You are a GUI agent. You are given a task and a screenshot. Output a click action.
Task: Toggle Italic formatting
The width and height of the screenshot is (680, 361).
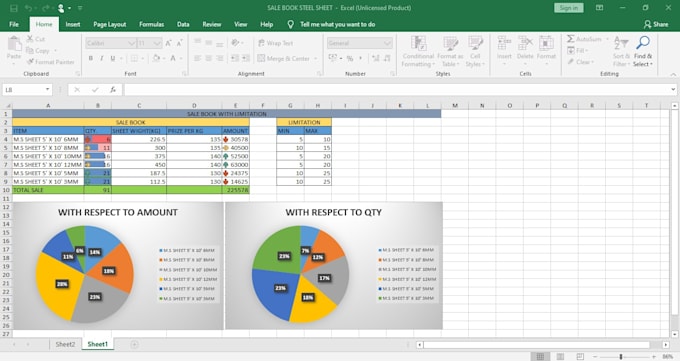tap(101, 58)
